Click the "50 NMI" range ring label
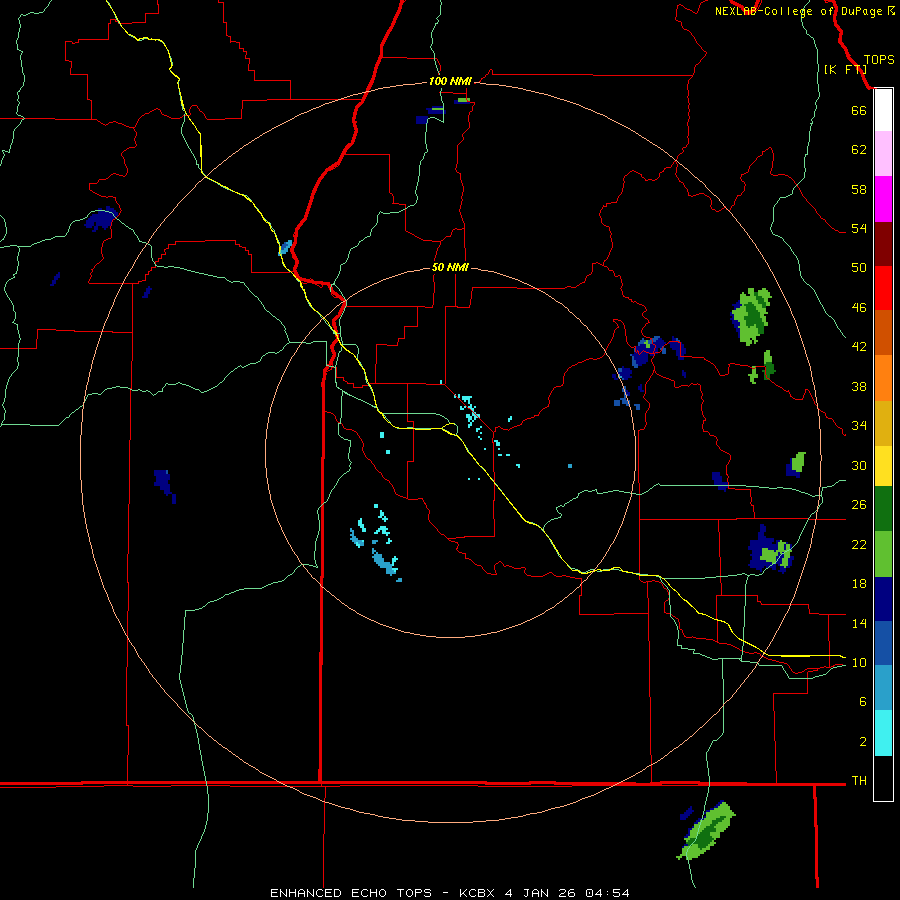900x900 pixels. coord(450,267)
